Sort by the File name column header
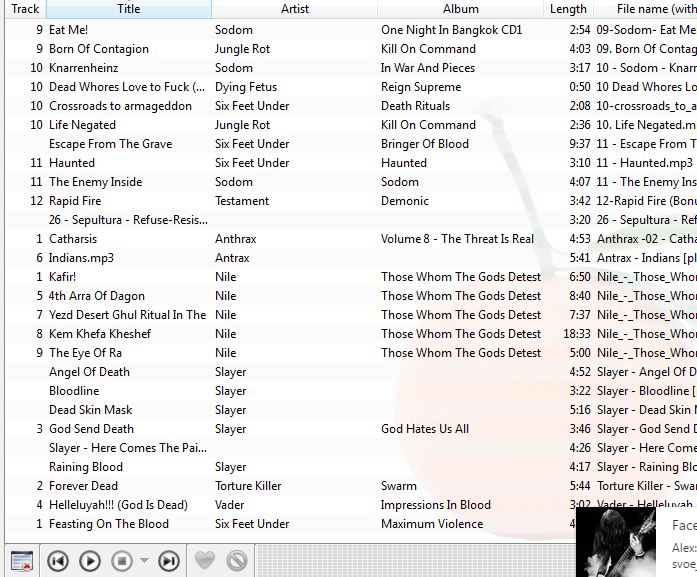This screenshot has width=697, height=577. (x=645, y=9)
